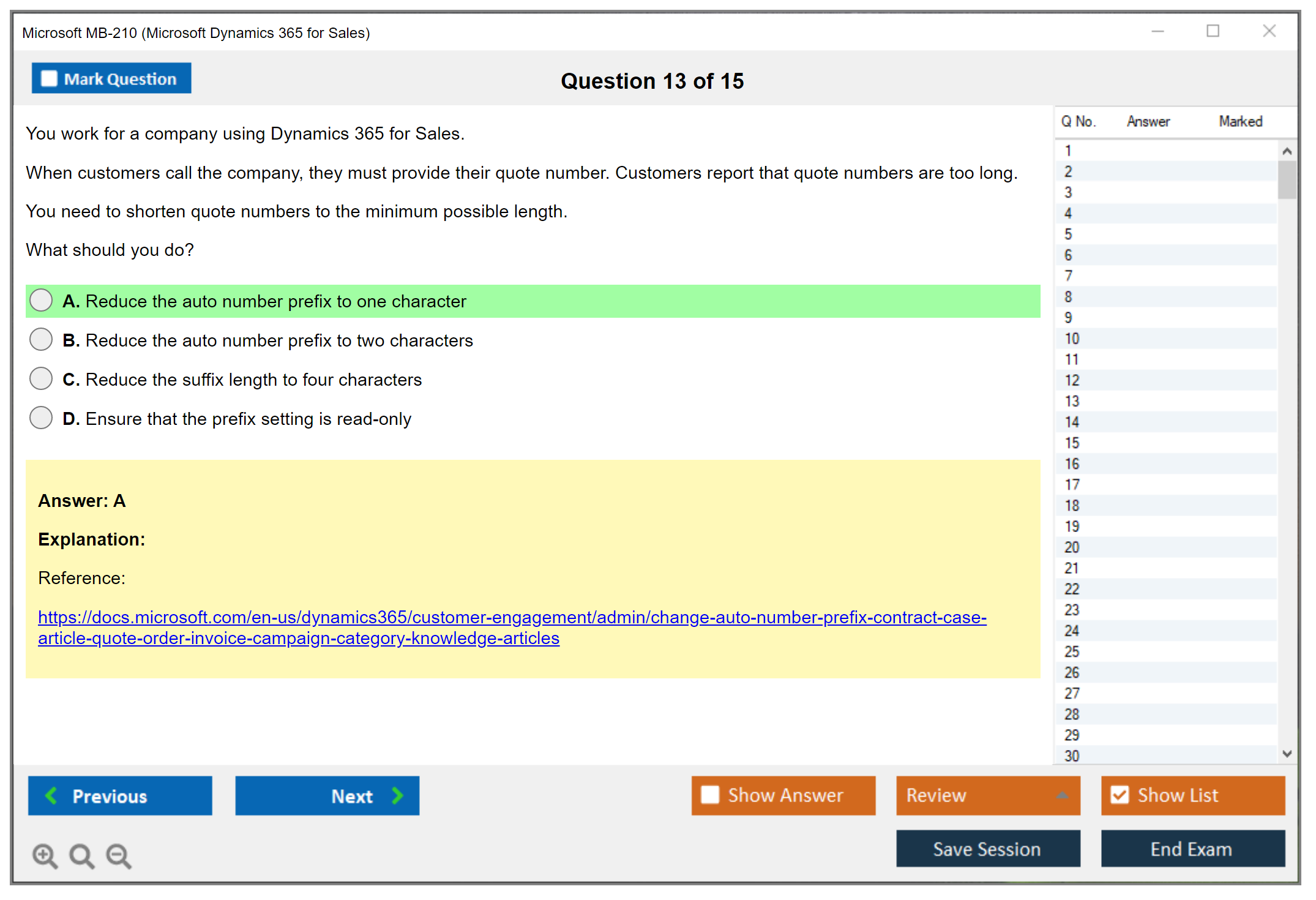The image size is (1316, 900).
Task: Click the Save Session button
Action: [987, 849]
